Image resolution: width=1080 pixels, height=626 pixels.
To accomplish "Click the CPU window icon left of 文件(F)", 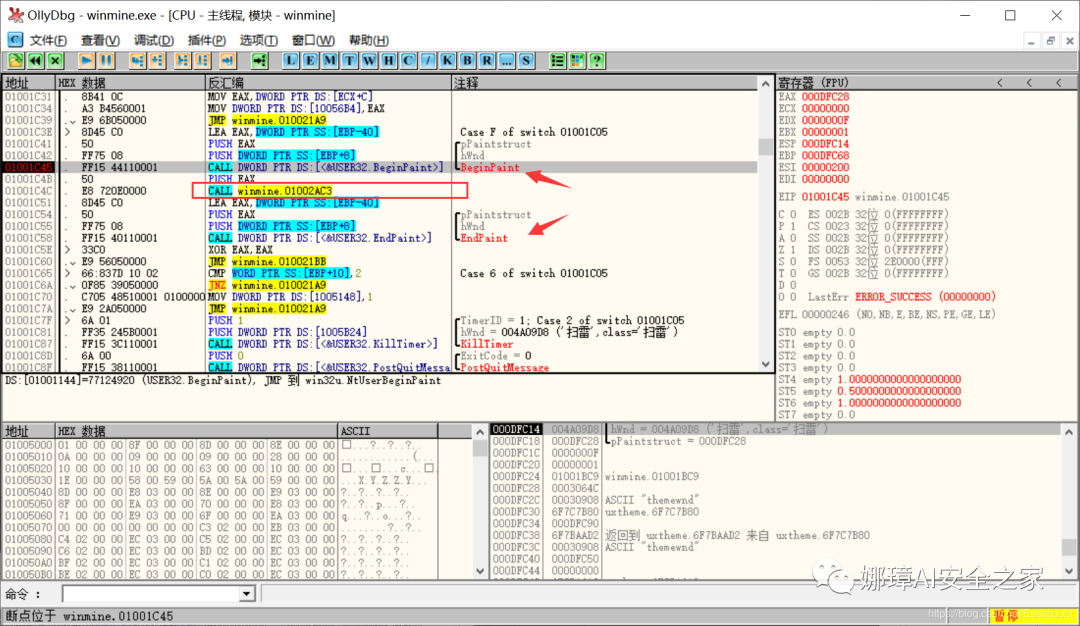I will point(14,40).
